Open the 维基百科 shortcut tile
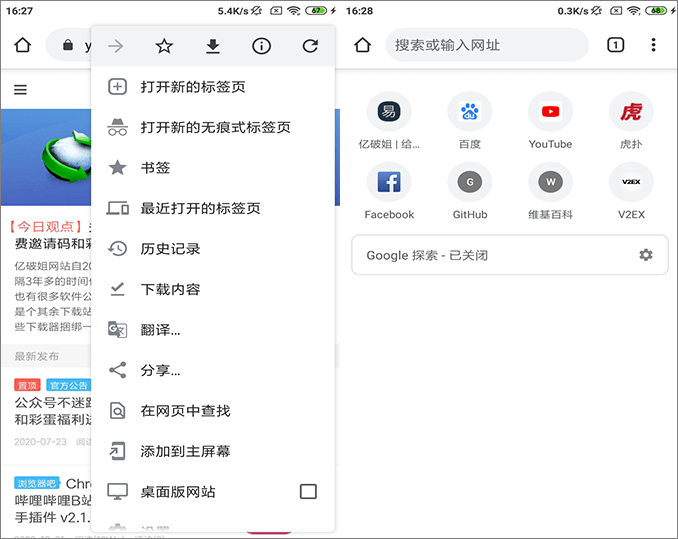 click(x=550, y=191)
